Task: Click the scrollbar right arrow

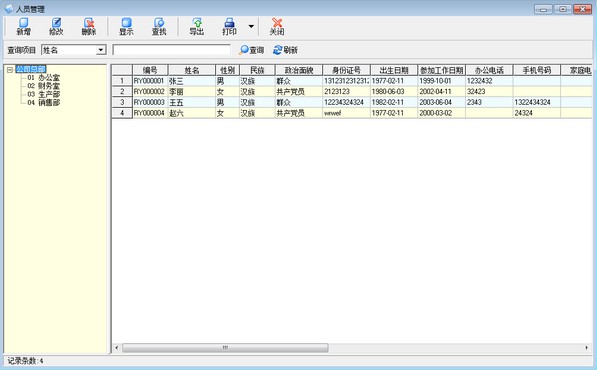Action: 587,348
